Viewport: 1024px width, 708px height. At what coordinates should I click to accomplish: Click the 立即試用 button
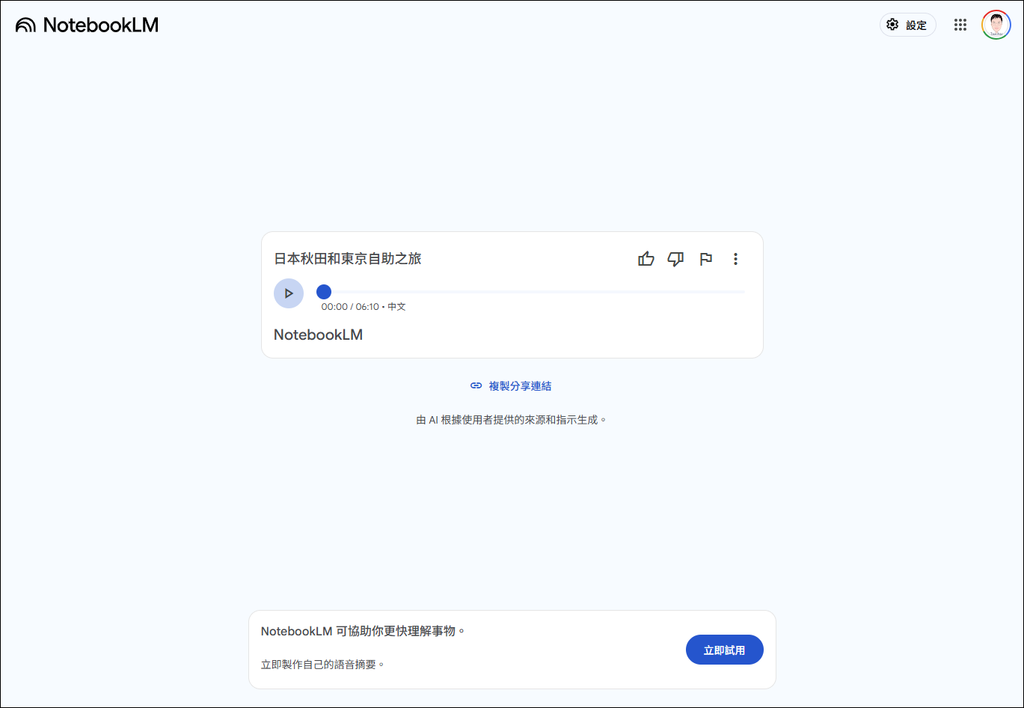click(724, 650)
